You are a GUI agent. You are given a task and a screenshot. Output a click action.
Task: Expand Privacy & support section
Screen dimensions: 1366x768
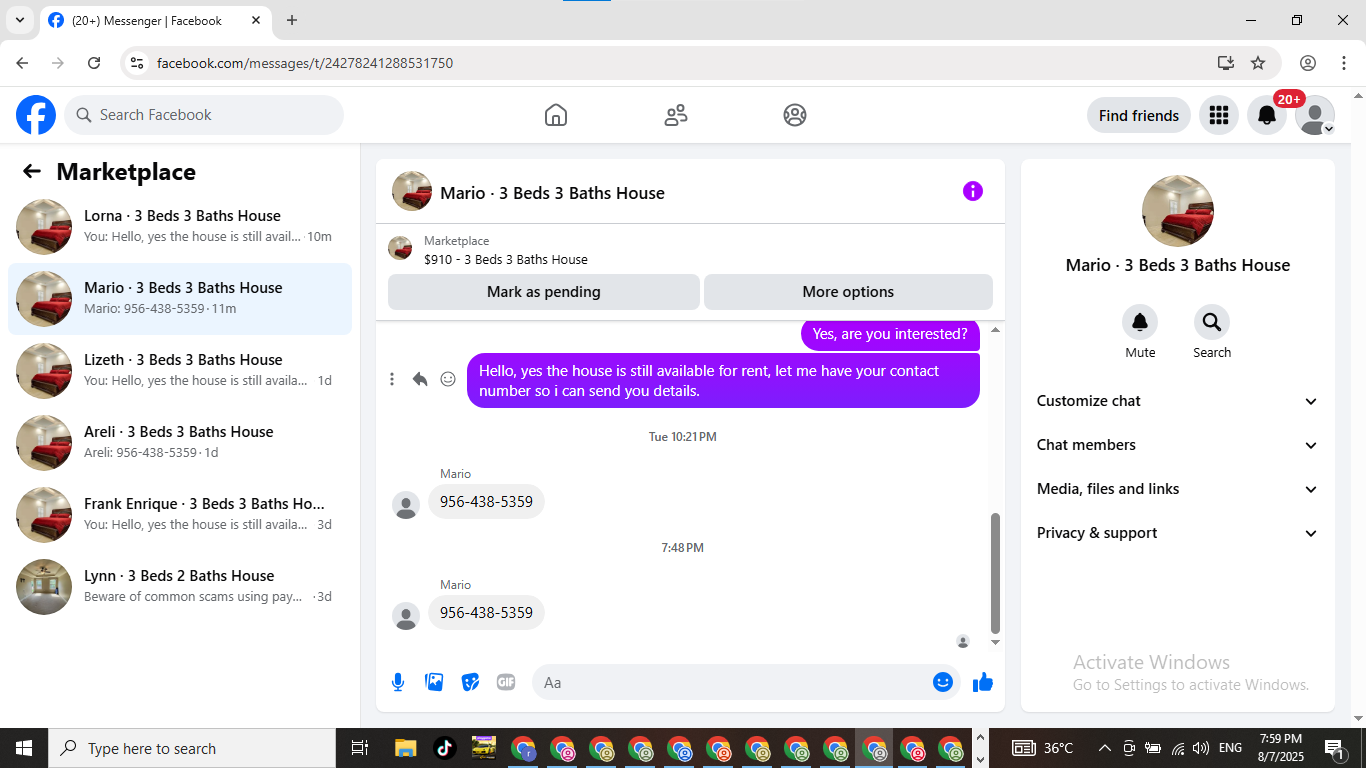point(1178,533)
